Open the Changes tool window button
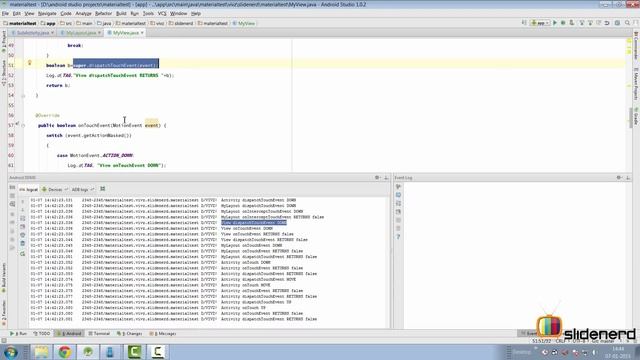This screenshot has height=360, width=640. point(129,333)
